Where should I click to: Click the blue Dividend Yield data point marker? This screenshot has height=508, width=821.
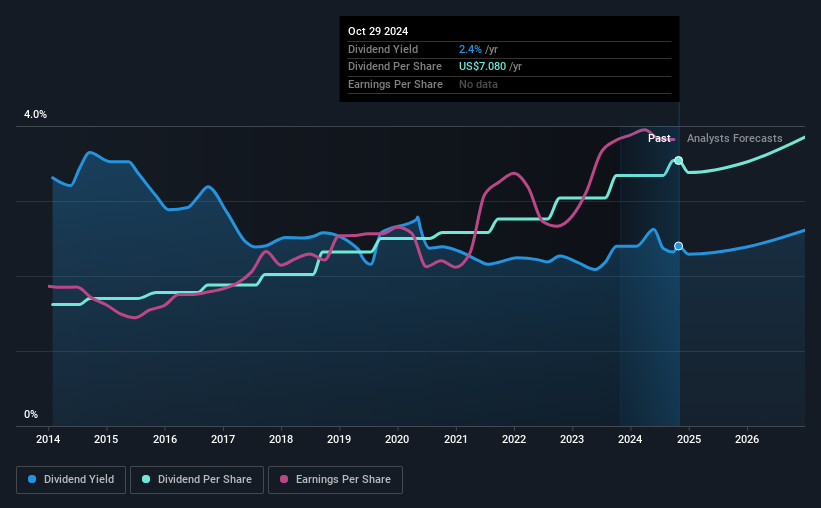679,246
